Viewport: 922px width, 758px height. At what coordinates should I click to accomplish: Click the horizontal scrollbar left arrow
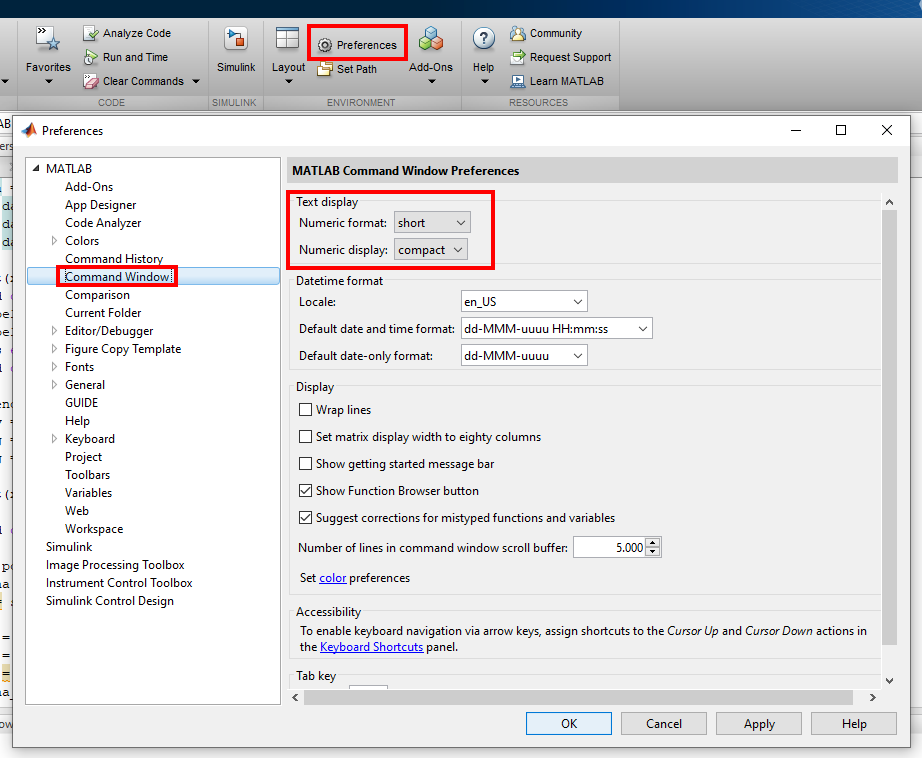pyautogui.click(x=295, y=697)
